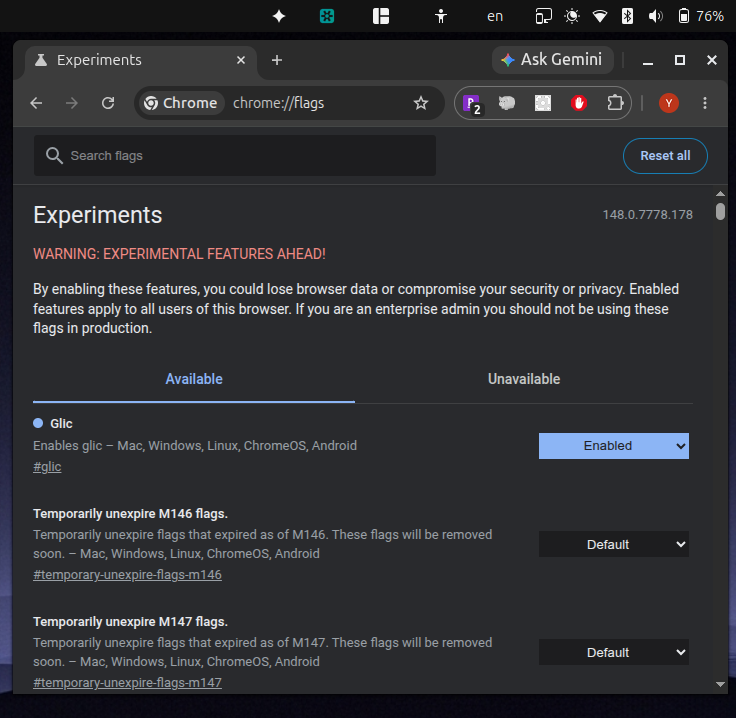Open the Wi-Fi network tray icon
Screen dimensions: 736x718
[x=599, y=16]
